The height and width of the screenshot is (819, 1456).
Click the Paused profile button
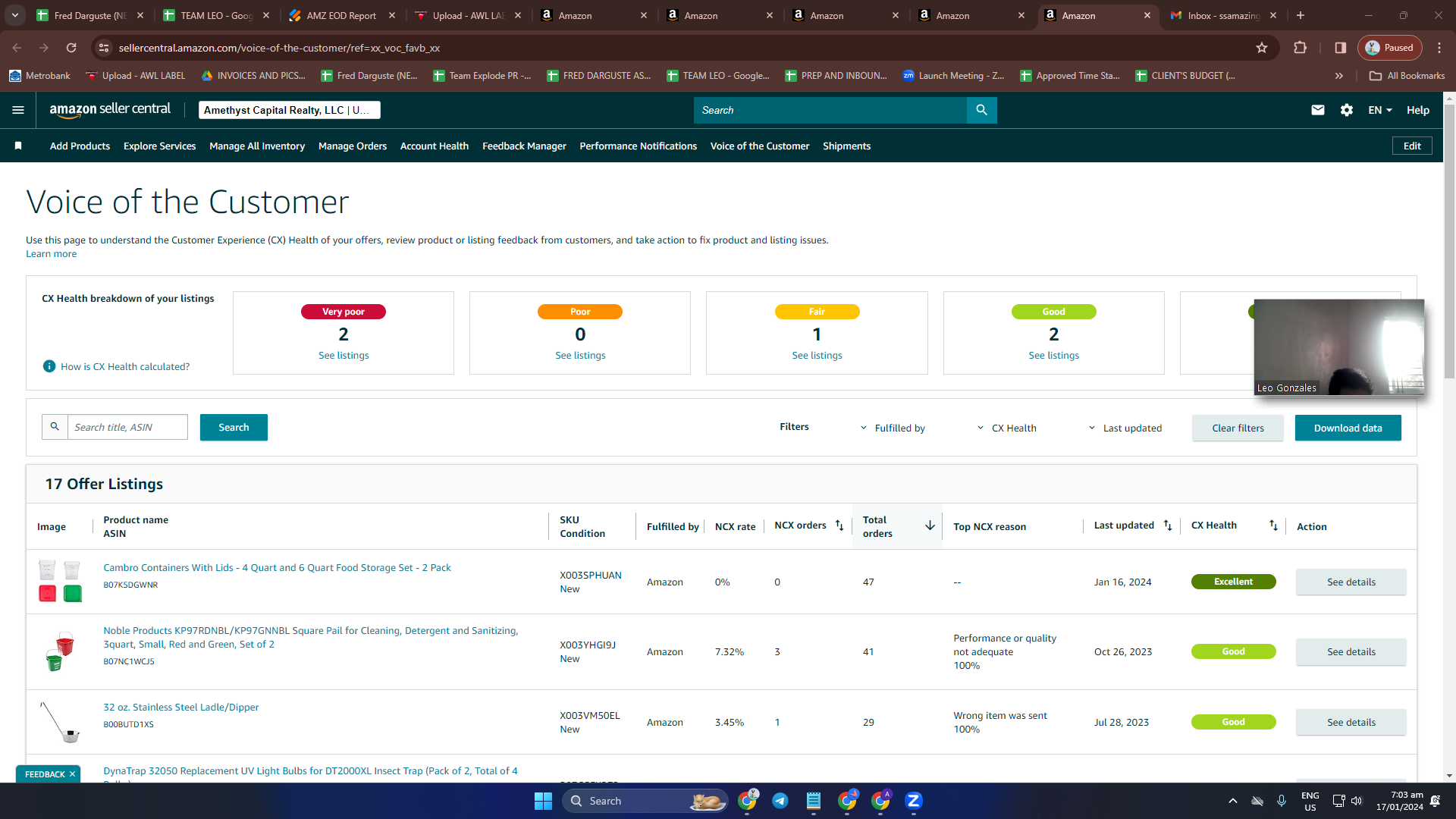click(1389, 48)
